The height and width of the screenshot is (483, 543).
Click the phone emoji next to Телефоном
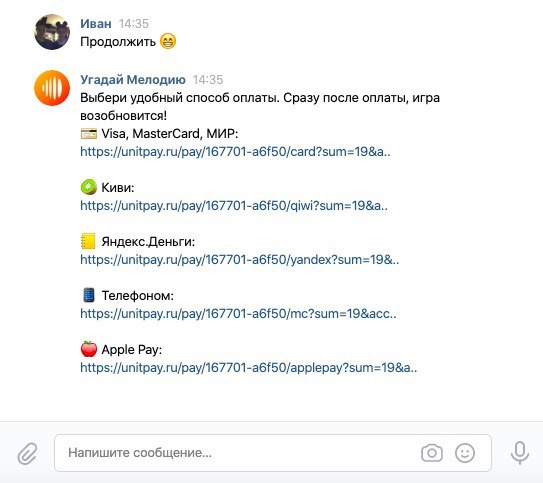coord(89,295)
